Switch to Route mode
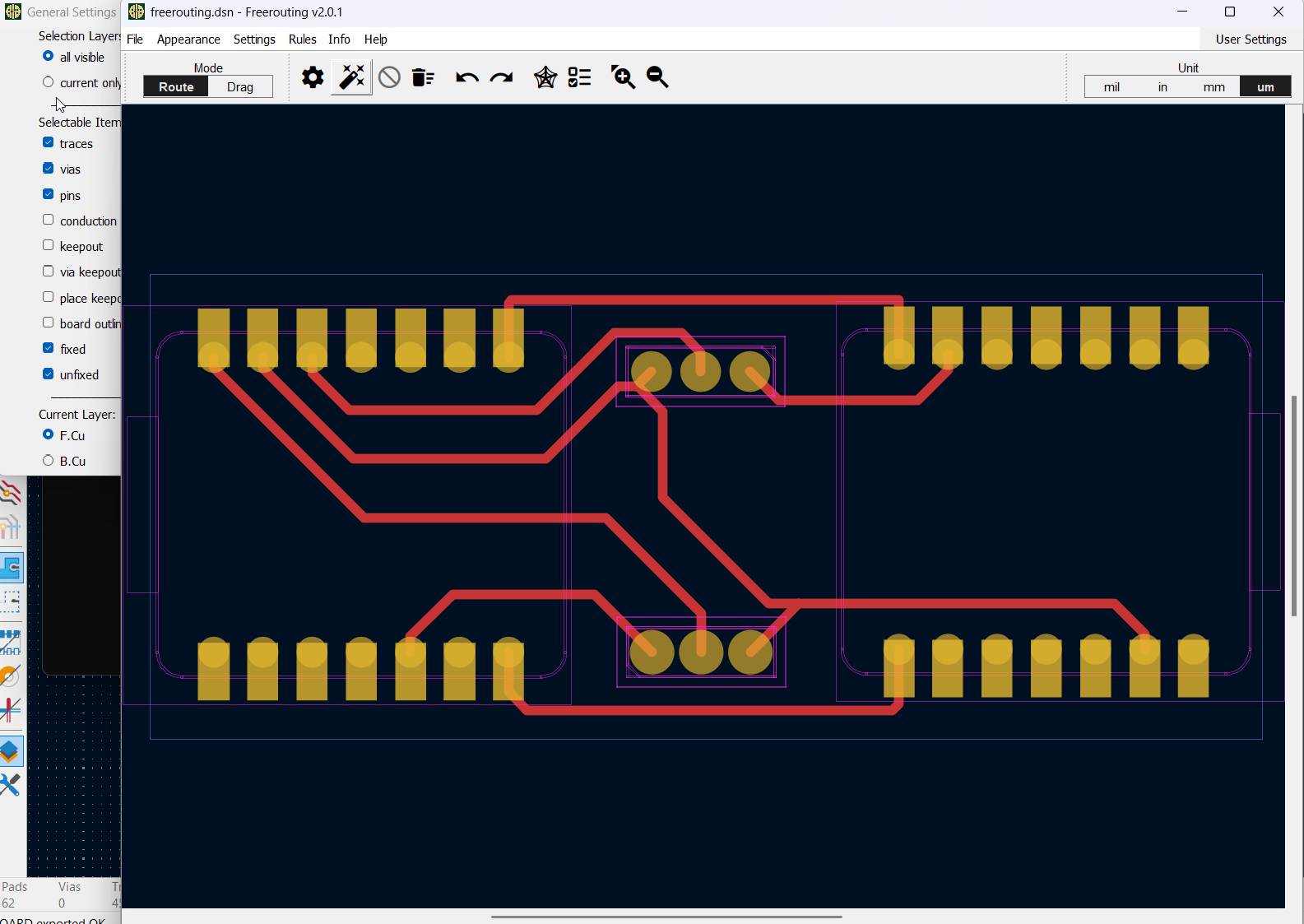 (x=176, y=86)
